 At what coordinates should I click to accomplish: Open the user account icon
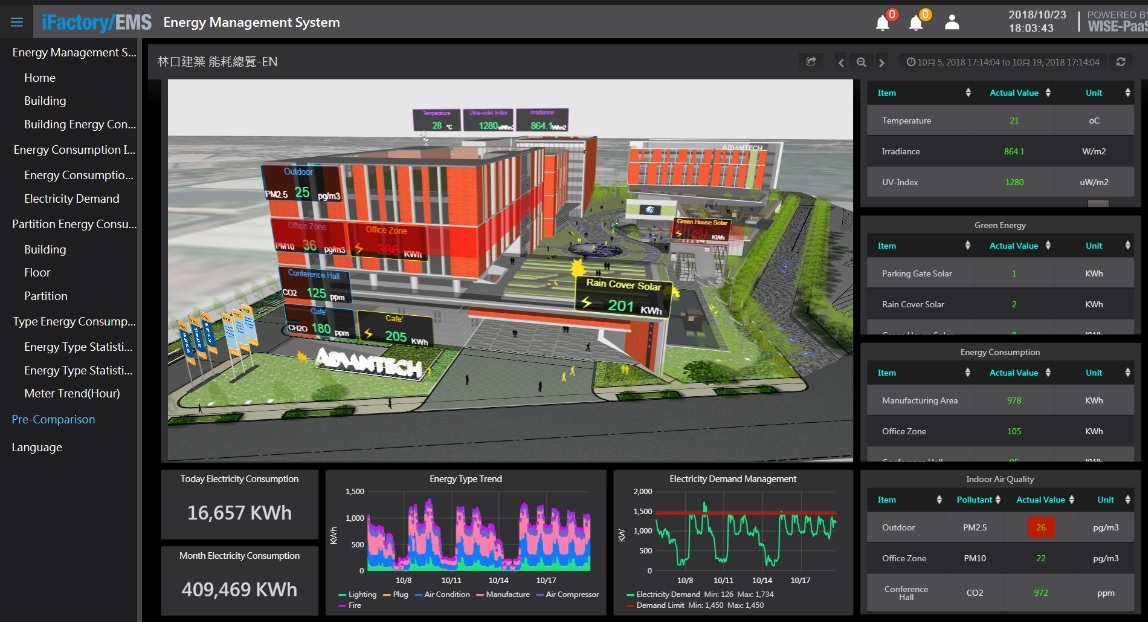click(952, 22)
